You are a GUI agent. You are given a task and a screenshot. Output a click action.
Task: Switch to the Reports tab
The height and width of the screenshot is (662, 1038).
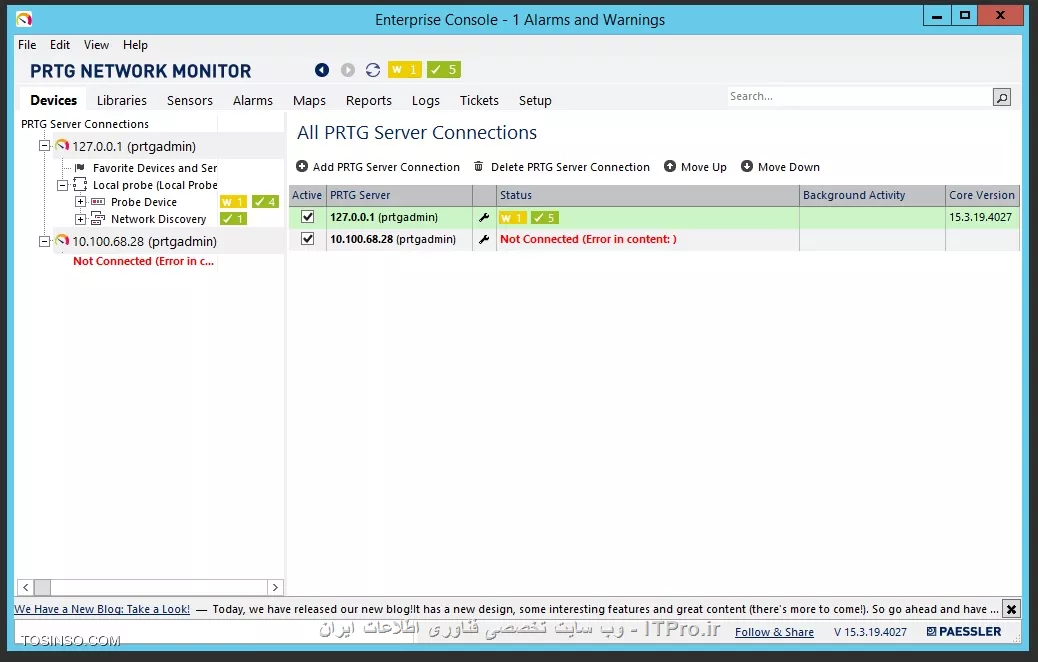click(369, 101)
